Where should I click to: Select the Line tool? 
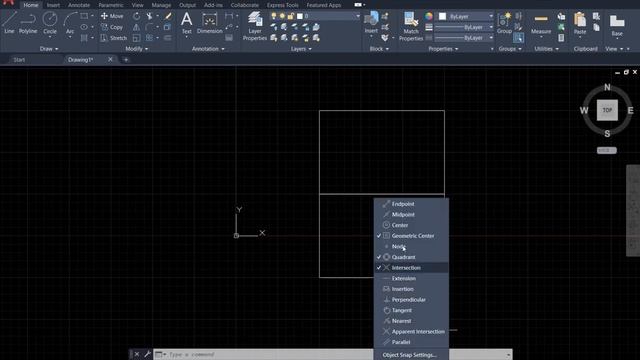pyautogui.click(x=9, y=22)
